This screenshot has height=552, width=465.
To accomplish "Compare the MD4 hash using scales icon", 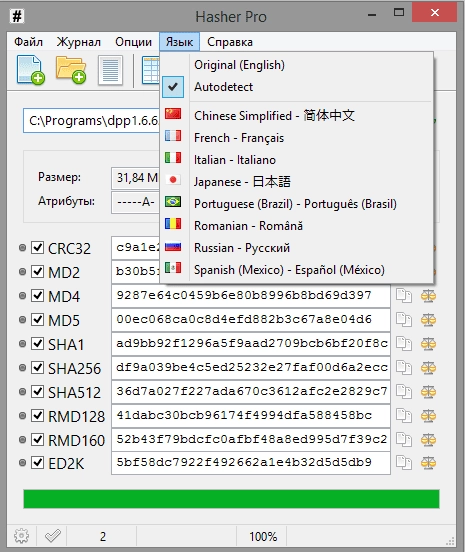I will [x=428, y=296].
